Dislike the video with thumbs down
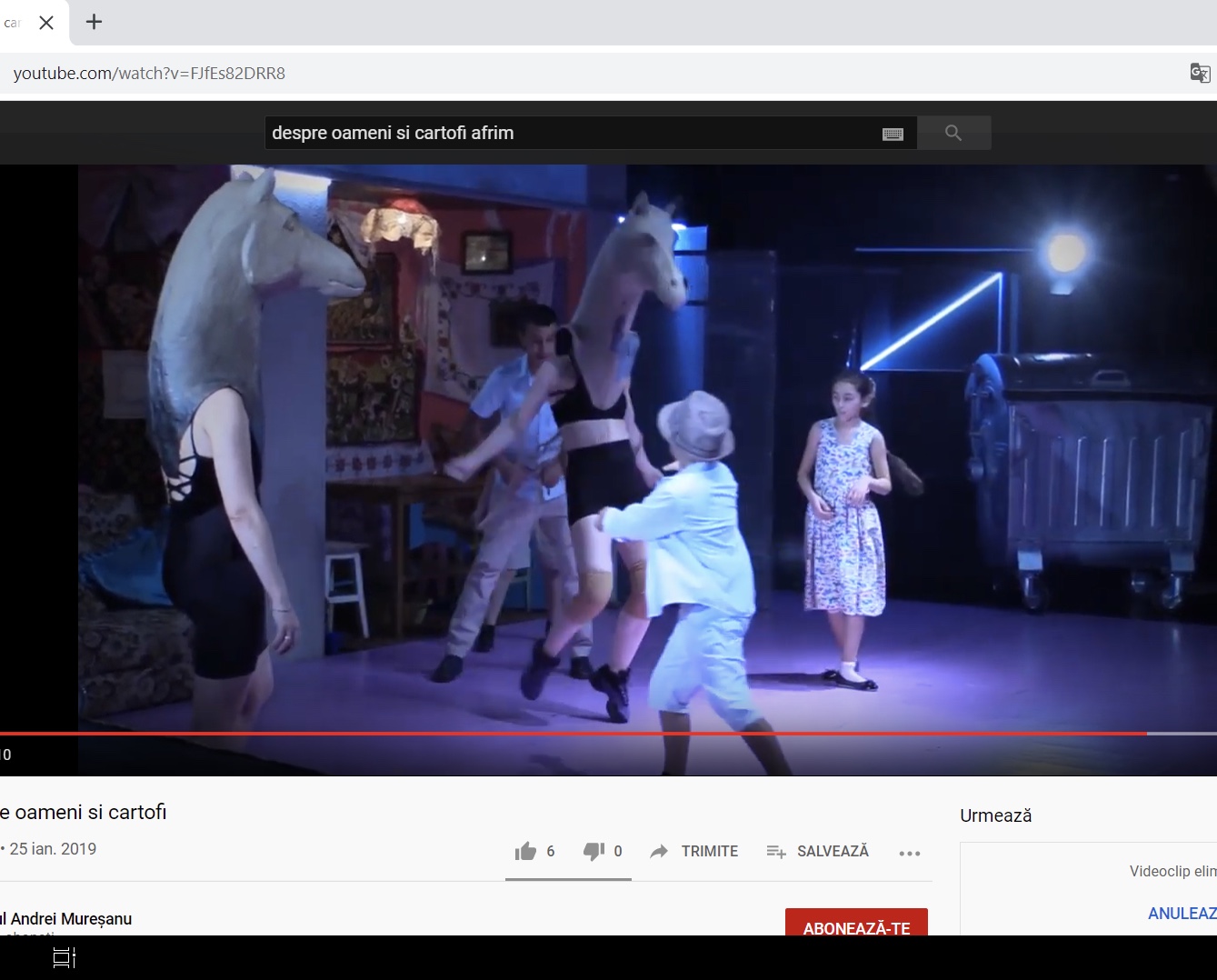This screenshot has width=1217, height=980. pos(594,851)
